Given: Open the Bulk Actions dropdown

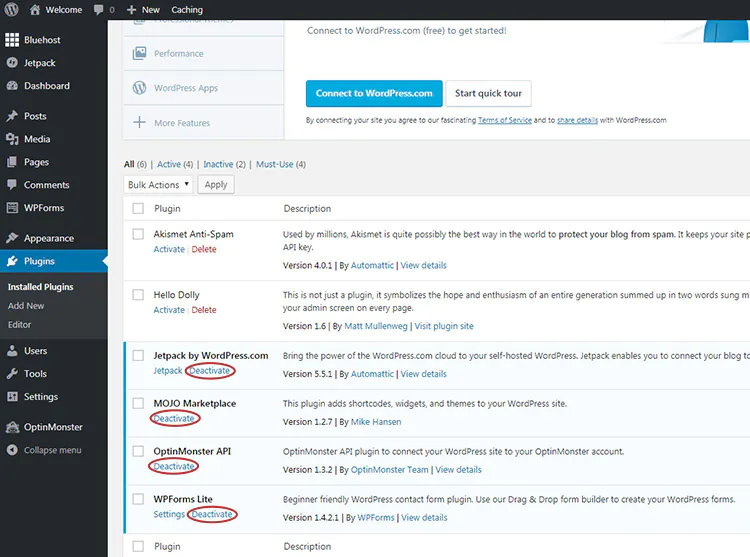Looking at the screenshot, I should pos(158,185).
